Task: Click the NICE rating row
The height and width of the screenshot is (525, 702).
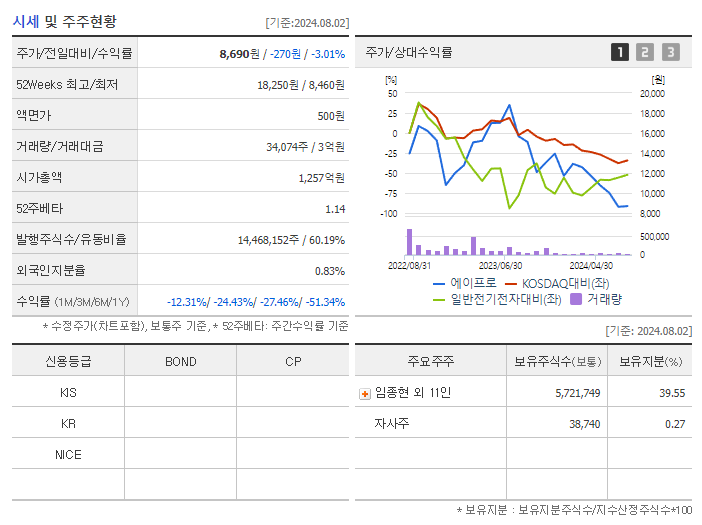Action: point(180,454)
